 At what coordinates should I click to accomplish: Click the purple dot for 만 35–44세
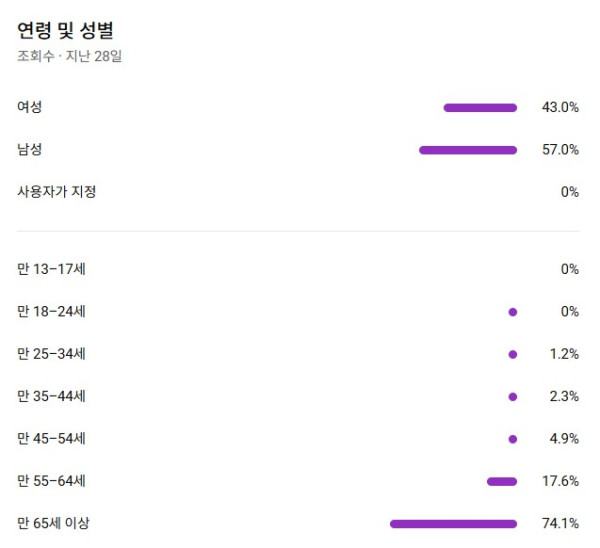(x=513, y=397)
